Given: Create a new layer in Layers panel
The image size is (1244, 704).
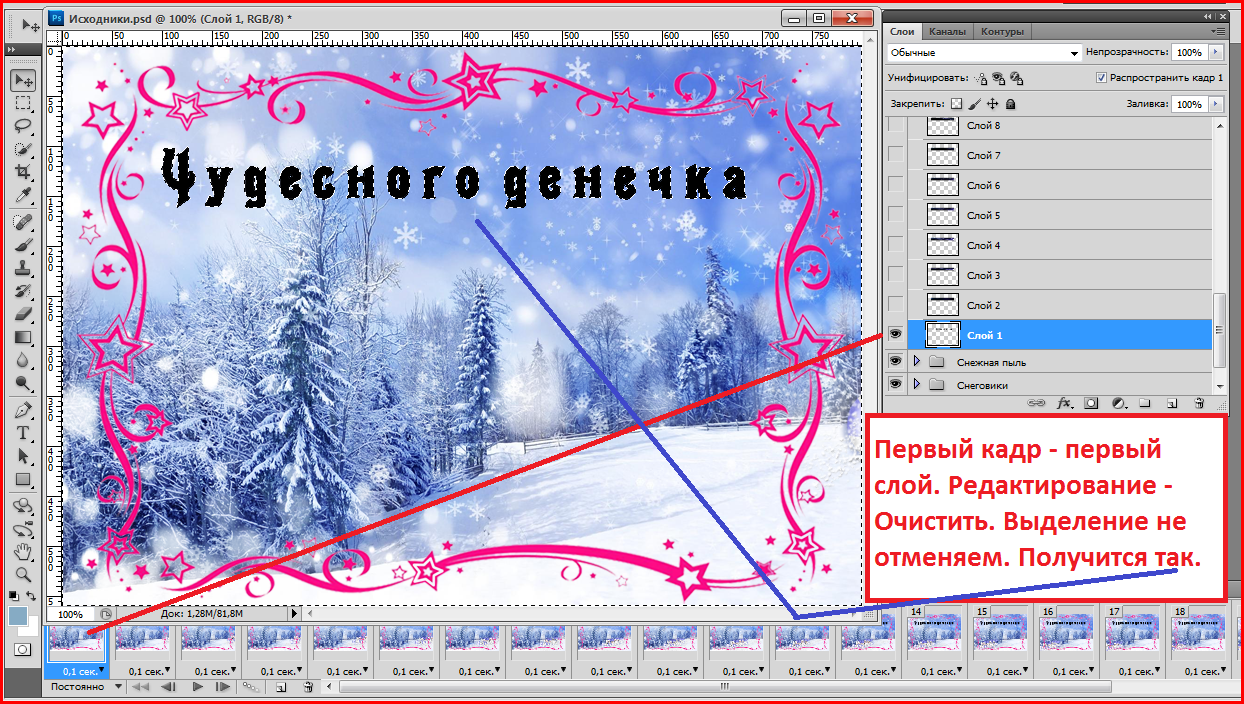Looking at the screenshot, I should pyautogui.click(x=1172, y=403).
